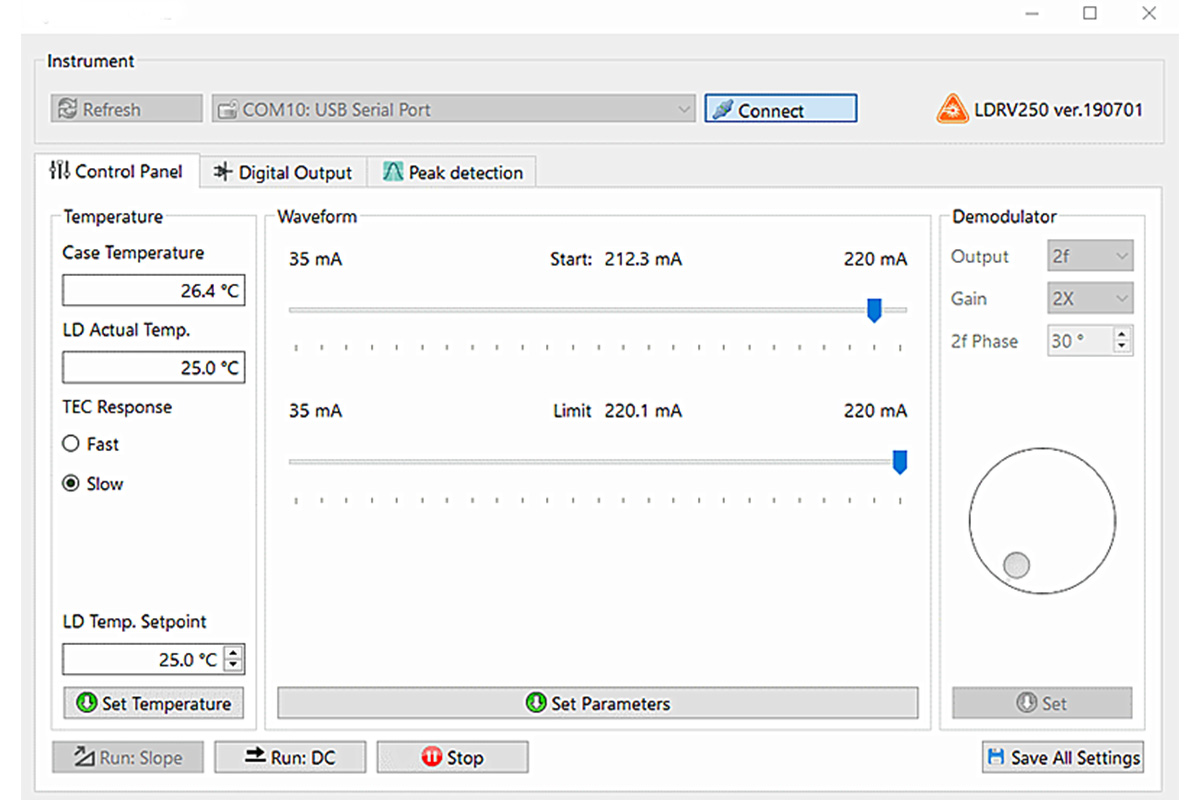Click the Start current slider handle
1200x800 pixels.
tap(874, 310)
